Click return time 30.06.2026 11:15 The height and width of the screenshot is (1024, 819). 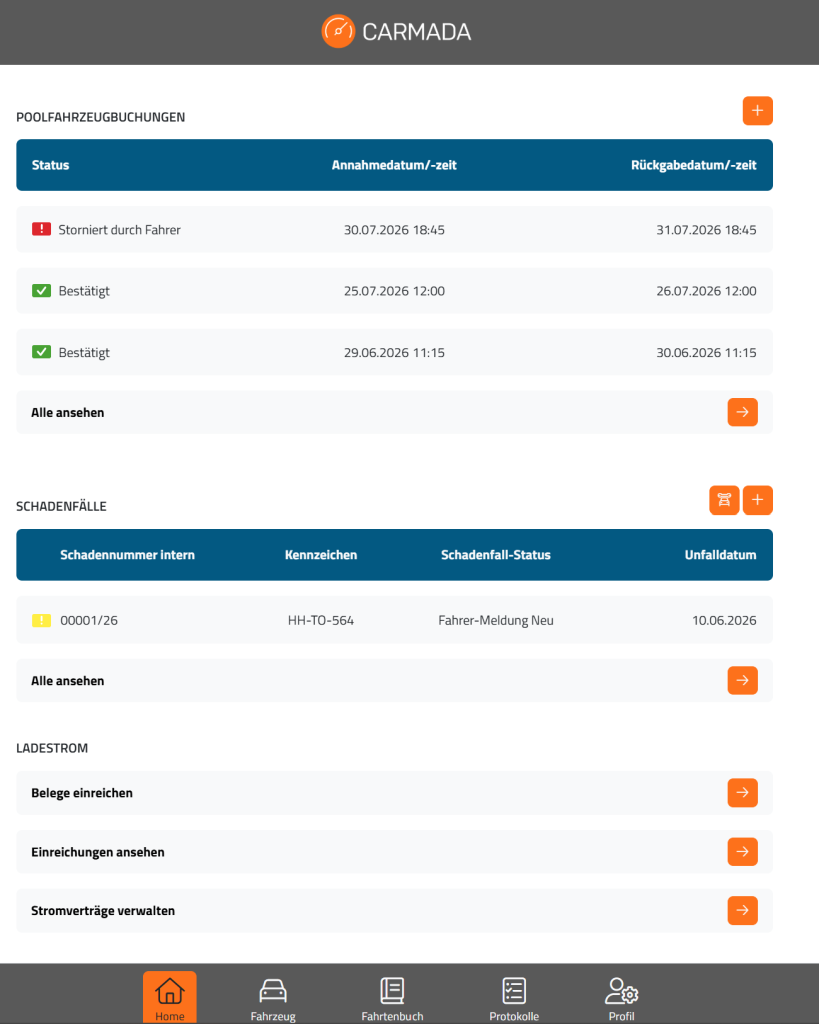tap(706, 353)
